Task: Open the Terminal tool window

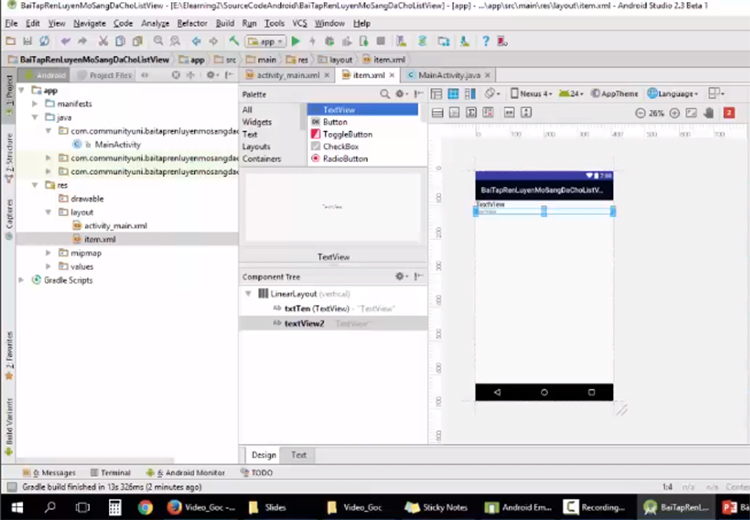Action: 110,473
